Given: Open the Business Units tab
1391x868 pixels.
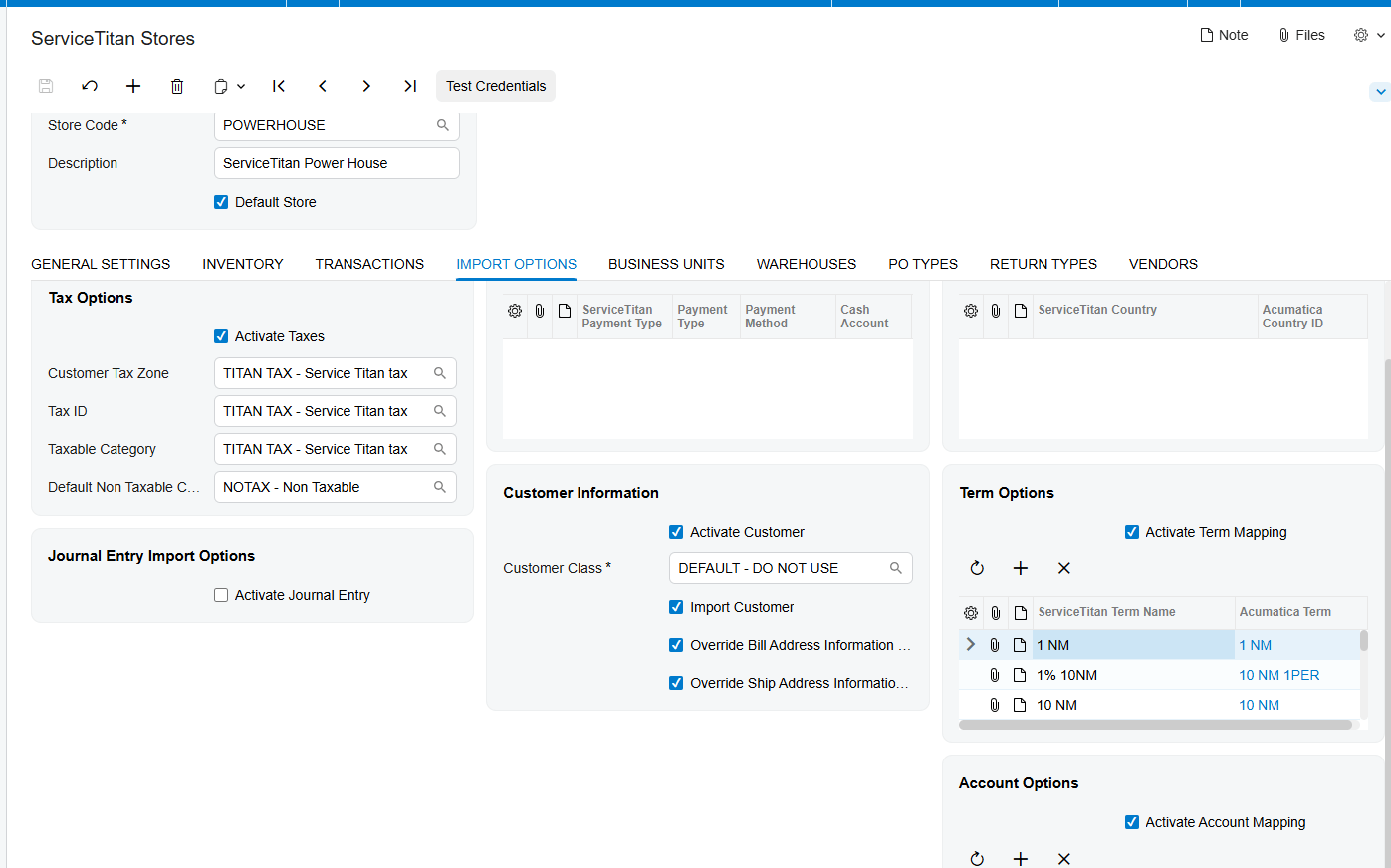Looking at the screenshot, I should pyautogui.click(x=666, y=264).
